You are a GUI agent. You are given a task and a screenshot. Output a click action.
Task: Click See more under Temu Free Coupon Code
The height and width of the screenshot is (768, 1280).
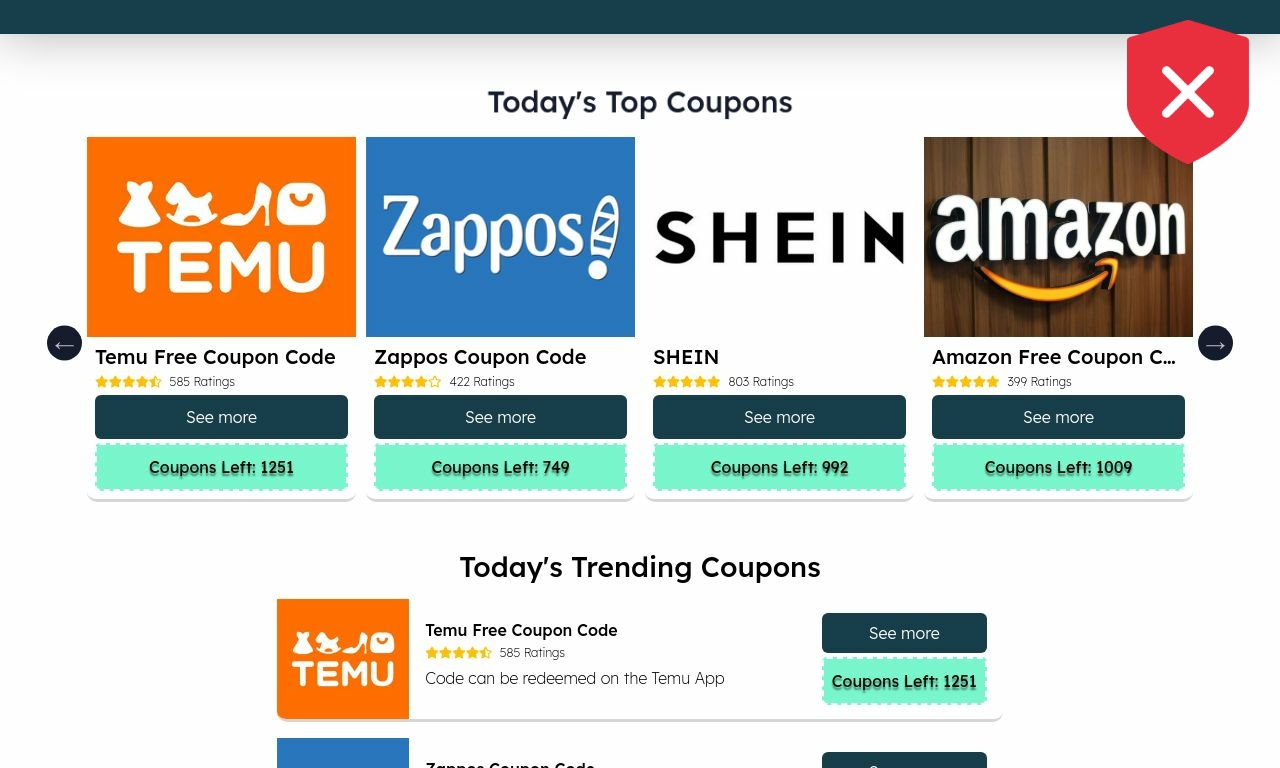221,417
